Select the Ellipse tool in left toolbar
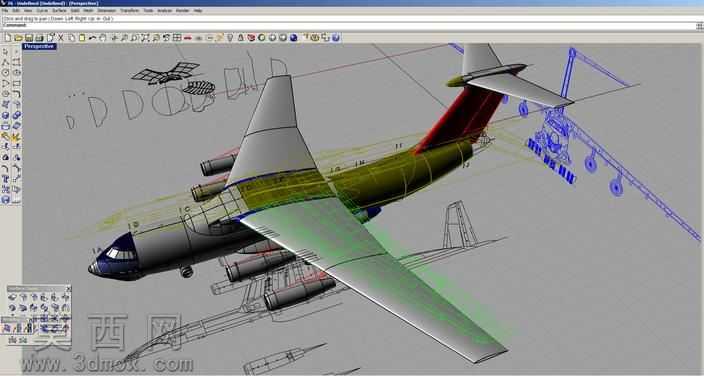This screenshot has height=376, width=704. point(17,72)
